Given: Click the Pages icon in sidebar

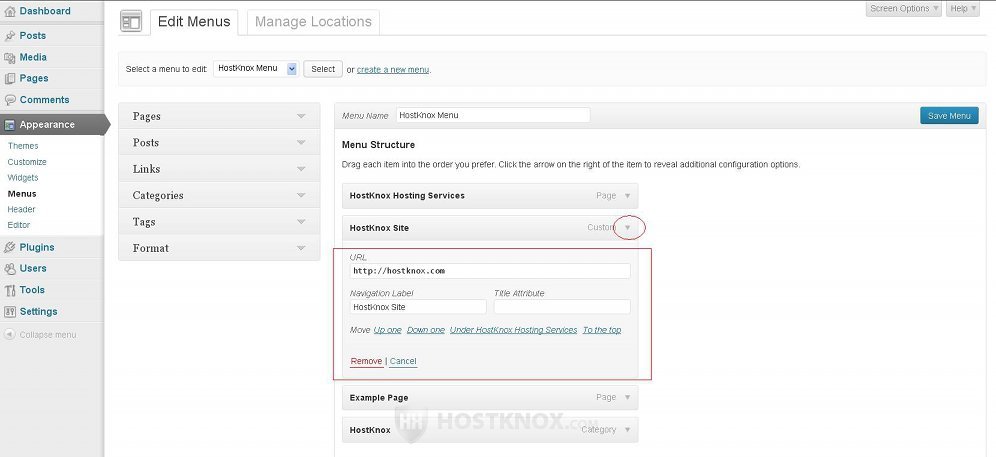Looking at the screenshot, I should (x=10, y=78).
